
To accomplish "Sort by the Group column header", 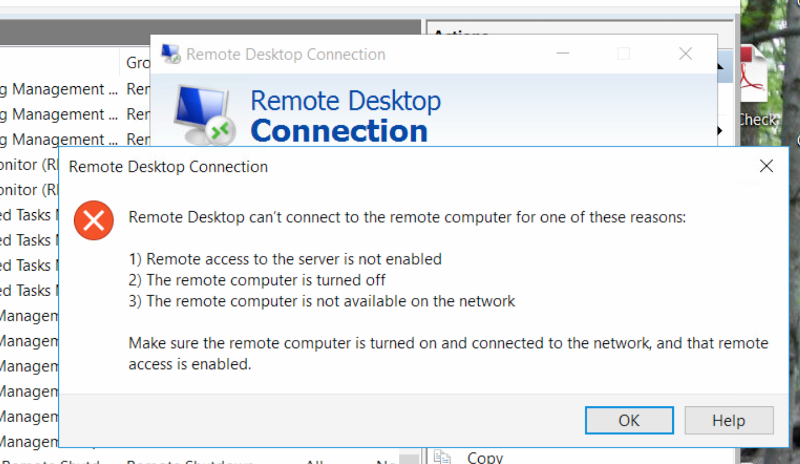I will click(x=138, y=62).
